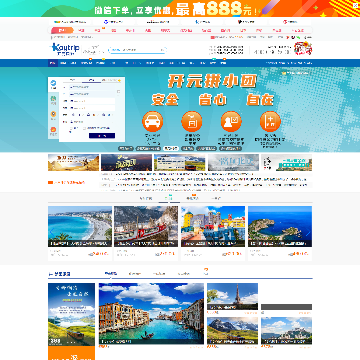Click the first partner logo in top row
This screenshot has height=360, width=360.
coord(70,22)
